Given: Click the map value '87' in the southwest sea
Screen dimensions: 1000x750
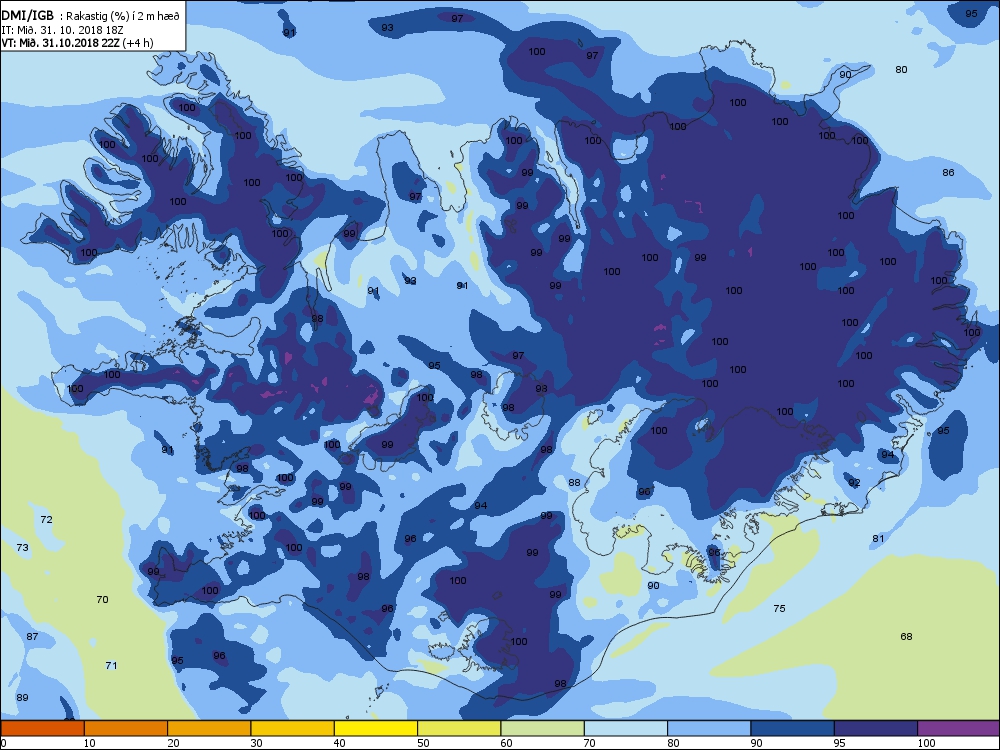Looking at the screenshot, I should pyautogui.click(x=33, y=636).
